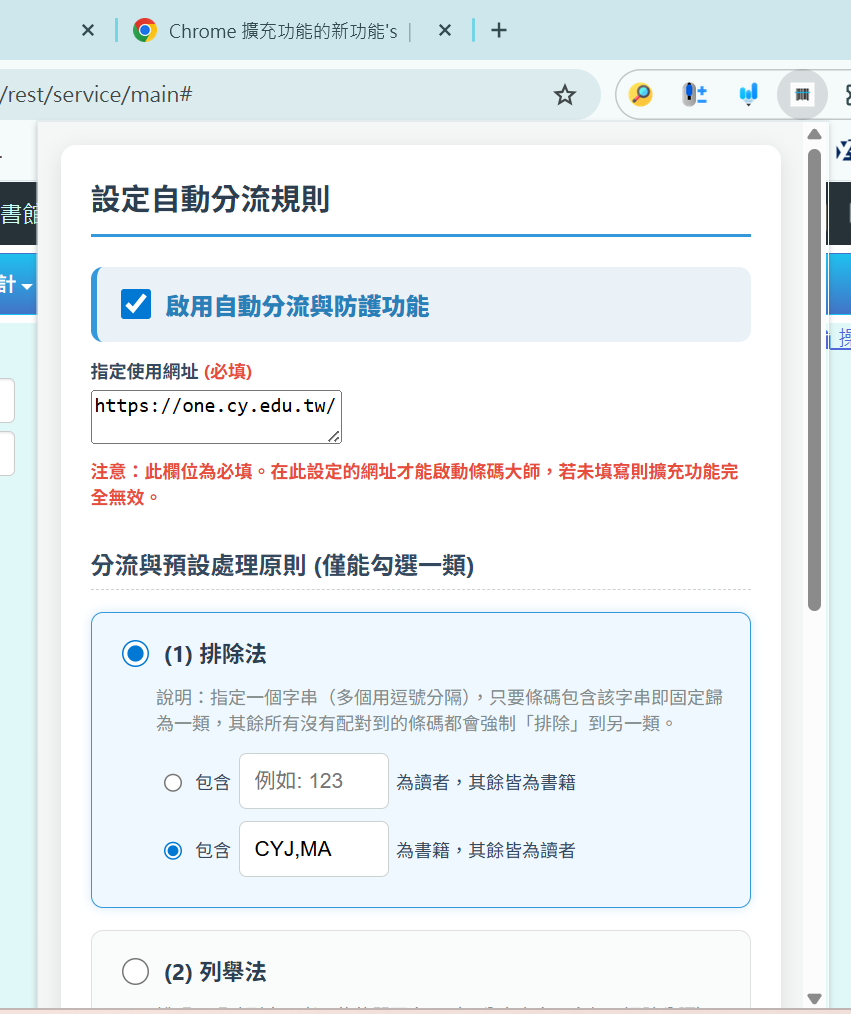Click the (1) 排除法 heading text
The height and width of the screenshot is (1014, 851).
click(215, 654)
